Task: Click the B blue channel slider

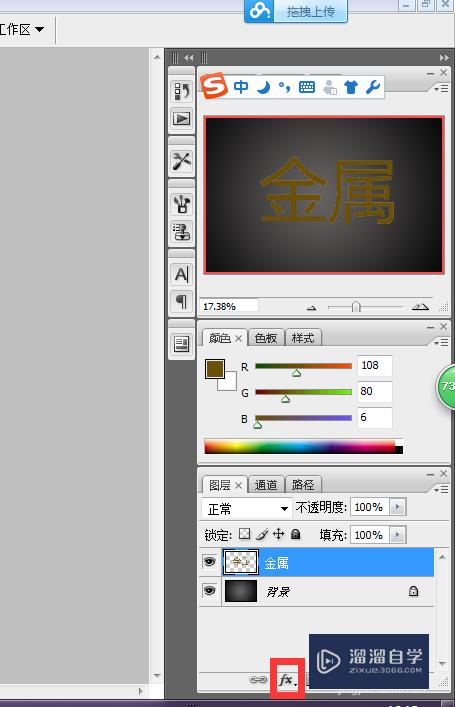Action: pyautogui.click(x=303, y=418)
